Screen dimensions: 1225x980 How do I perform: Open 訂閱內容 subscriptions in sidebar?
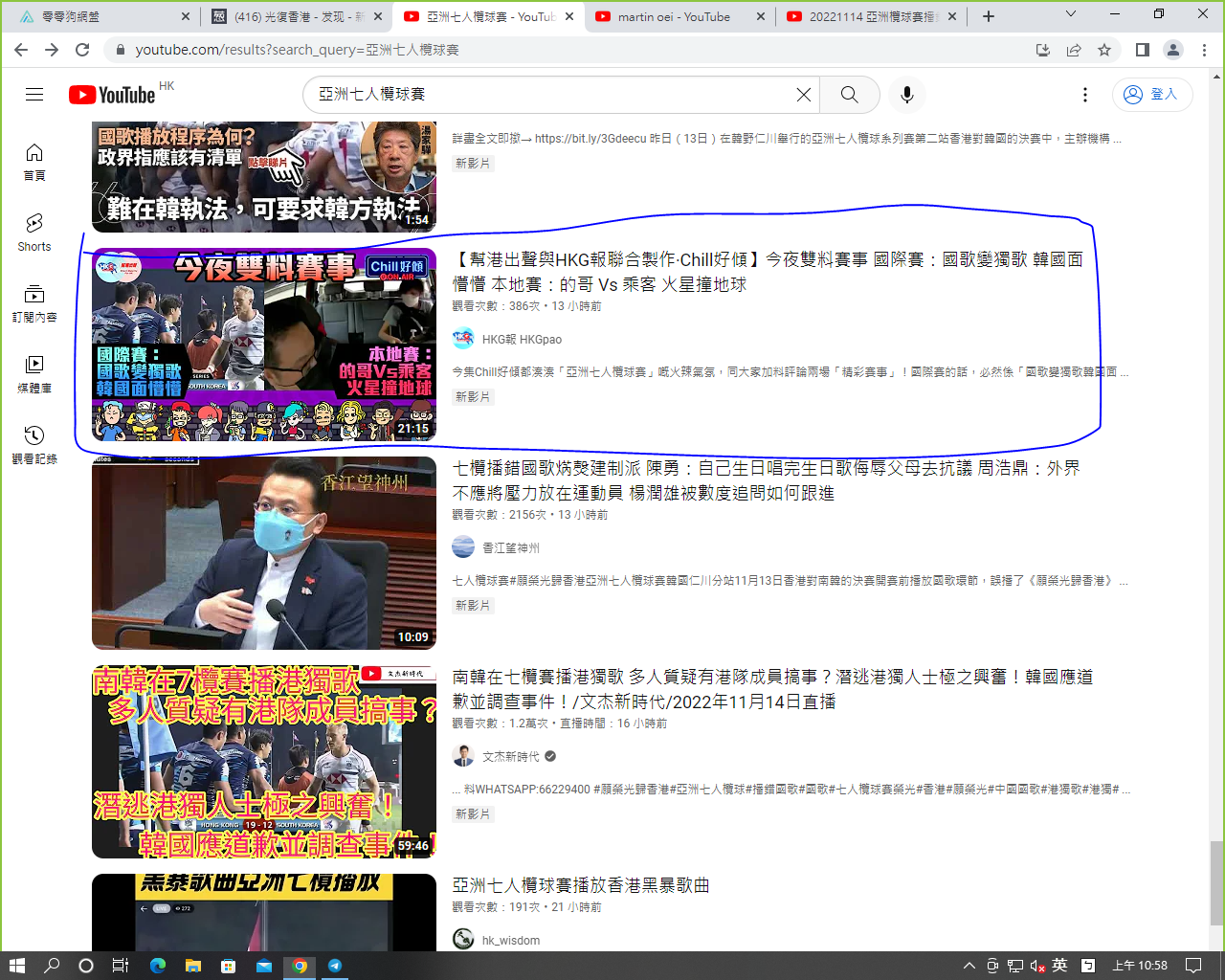tap(34, 303)
